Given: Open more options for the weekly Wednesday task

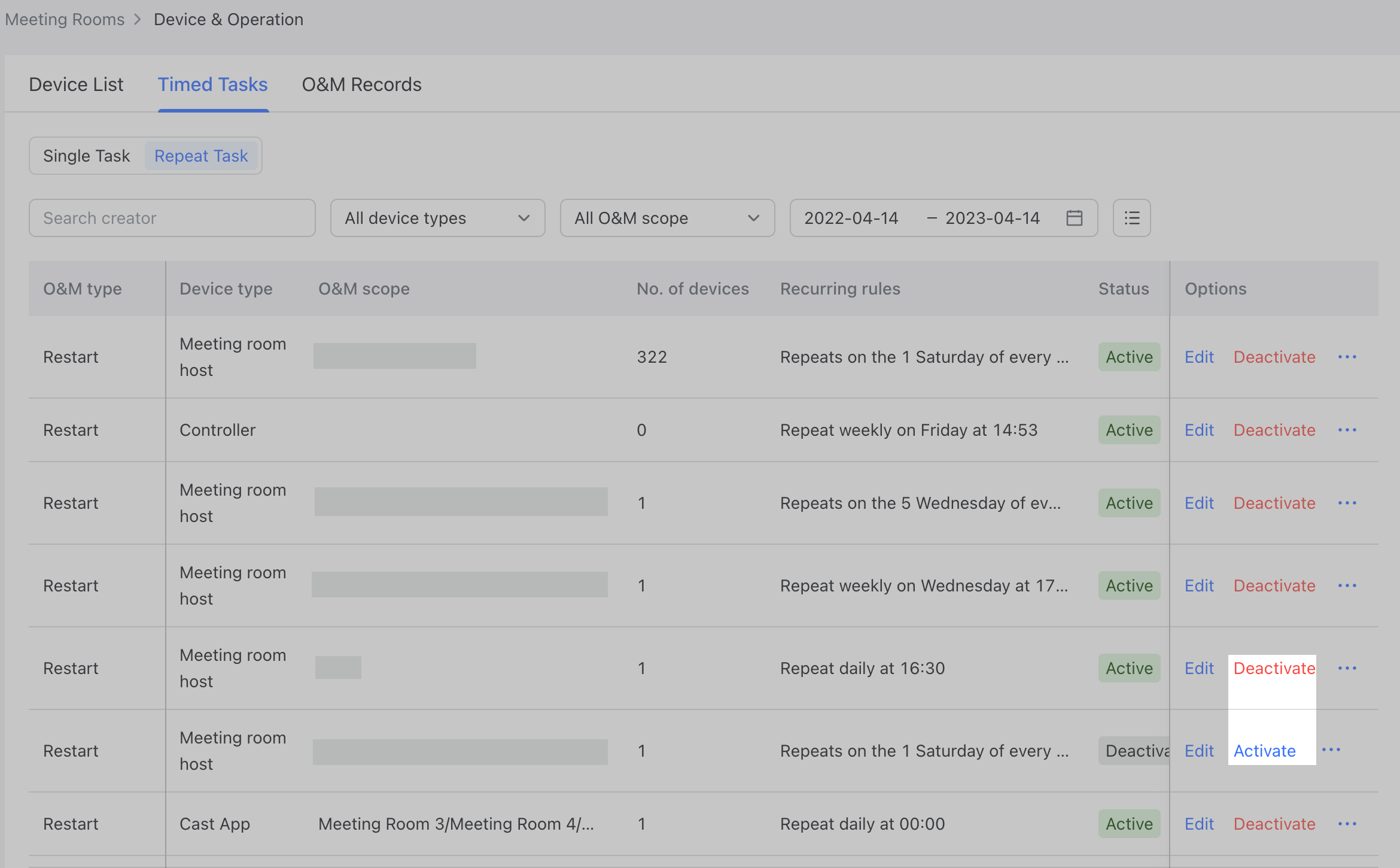Looking at the screenshot, I should (x=1347, y=585).
